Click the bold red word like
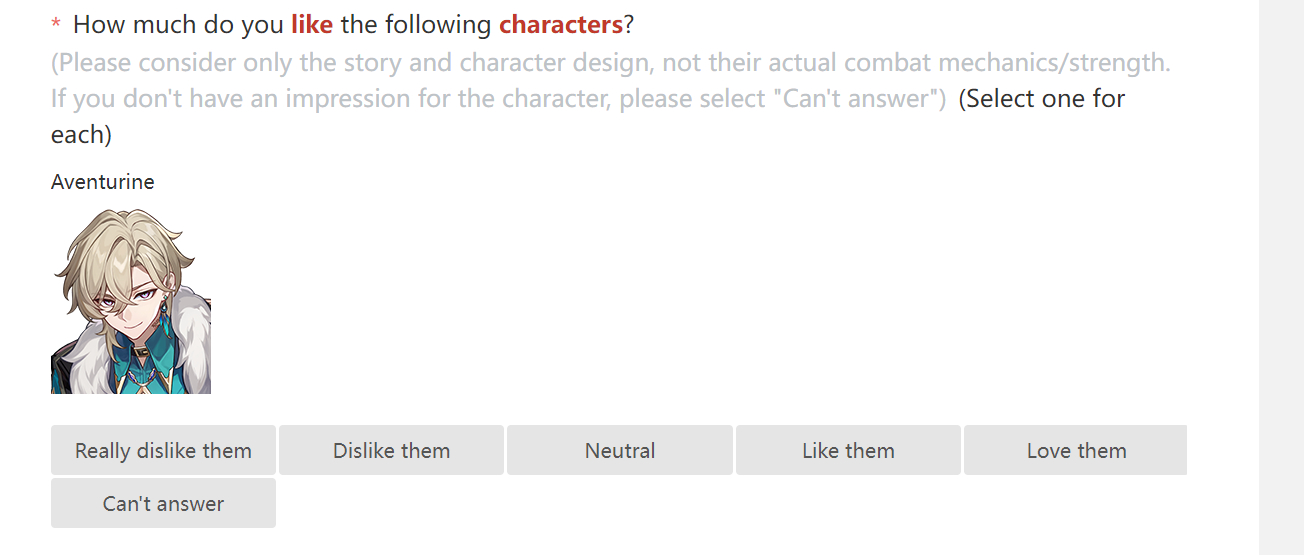 click(x=311, y=24)
